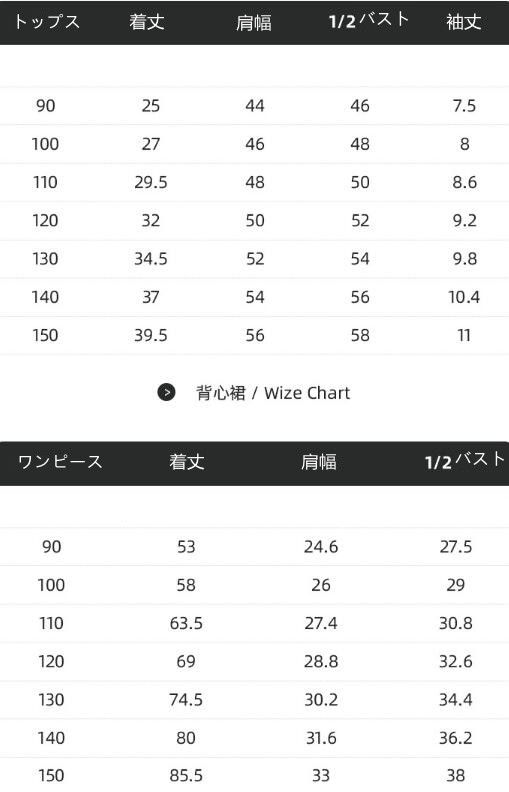Click the 背心裙 / Wize Chart heading

(273, 393)
